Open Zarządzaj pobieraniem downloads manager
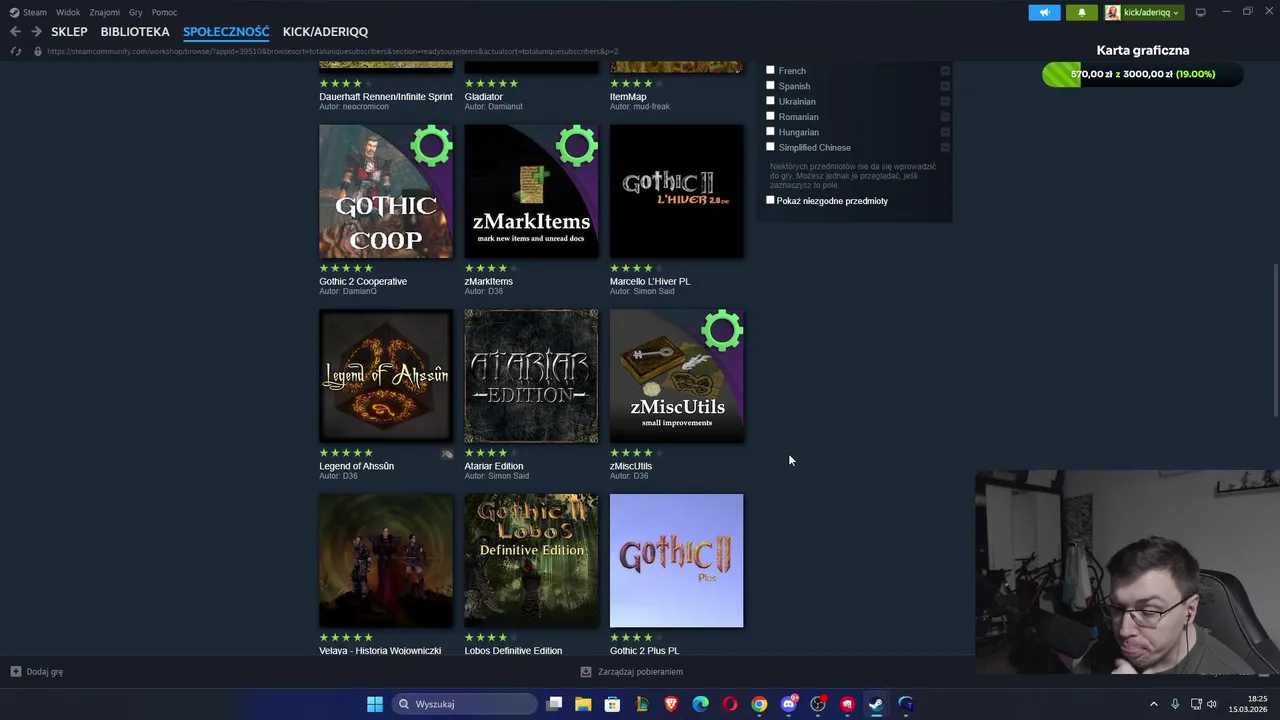 [632, 672]
